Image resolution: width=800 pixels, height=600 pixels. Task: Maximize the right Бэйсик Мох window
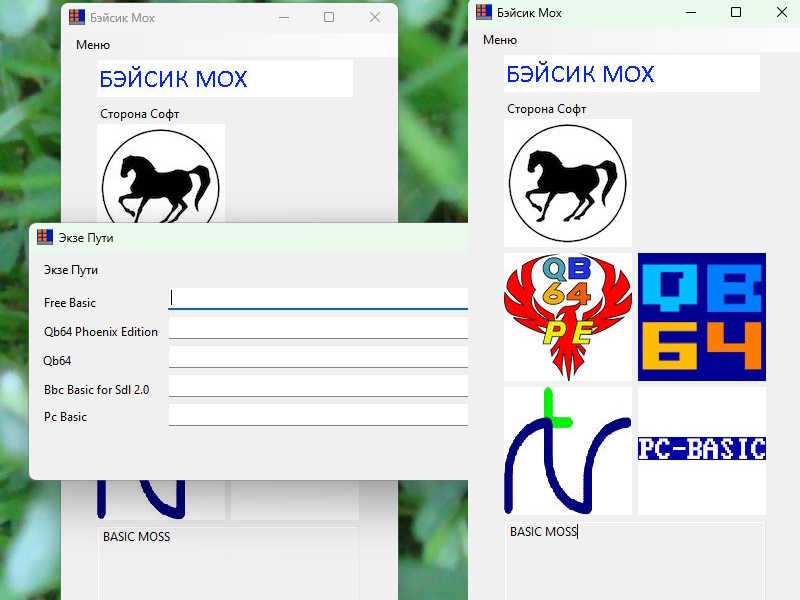click(x=736, y=12)
